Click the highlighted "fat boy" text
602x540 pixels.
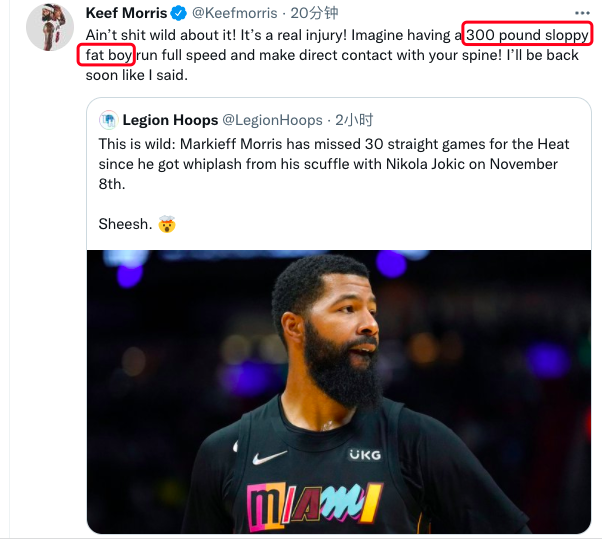coord(105,55)
